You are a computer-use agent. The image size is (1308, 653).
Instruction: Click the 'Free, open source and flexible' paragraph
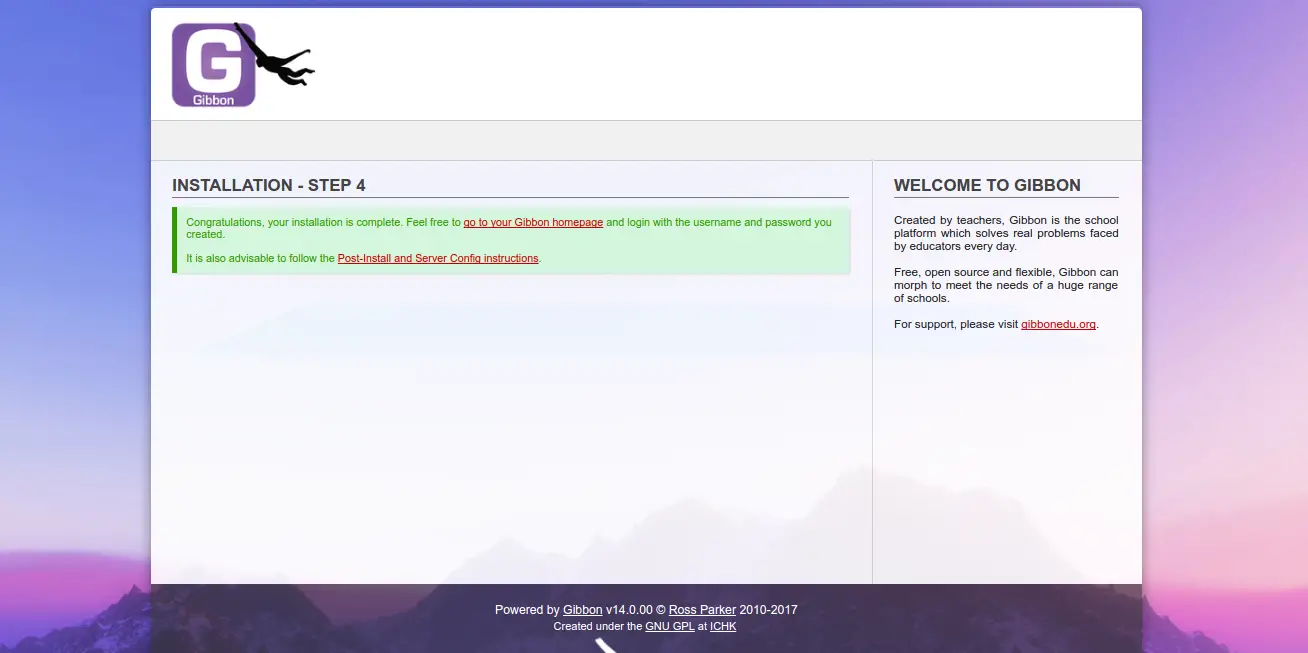[x=1006, y=285]
